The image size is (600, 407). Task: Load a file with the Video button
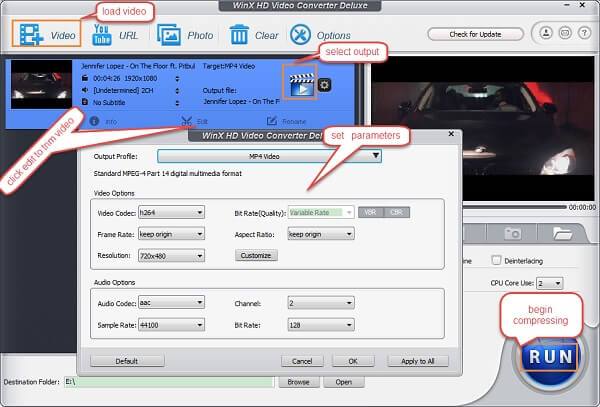pyautogui.click(x=47, y=34)
